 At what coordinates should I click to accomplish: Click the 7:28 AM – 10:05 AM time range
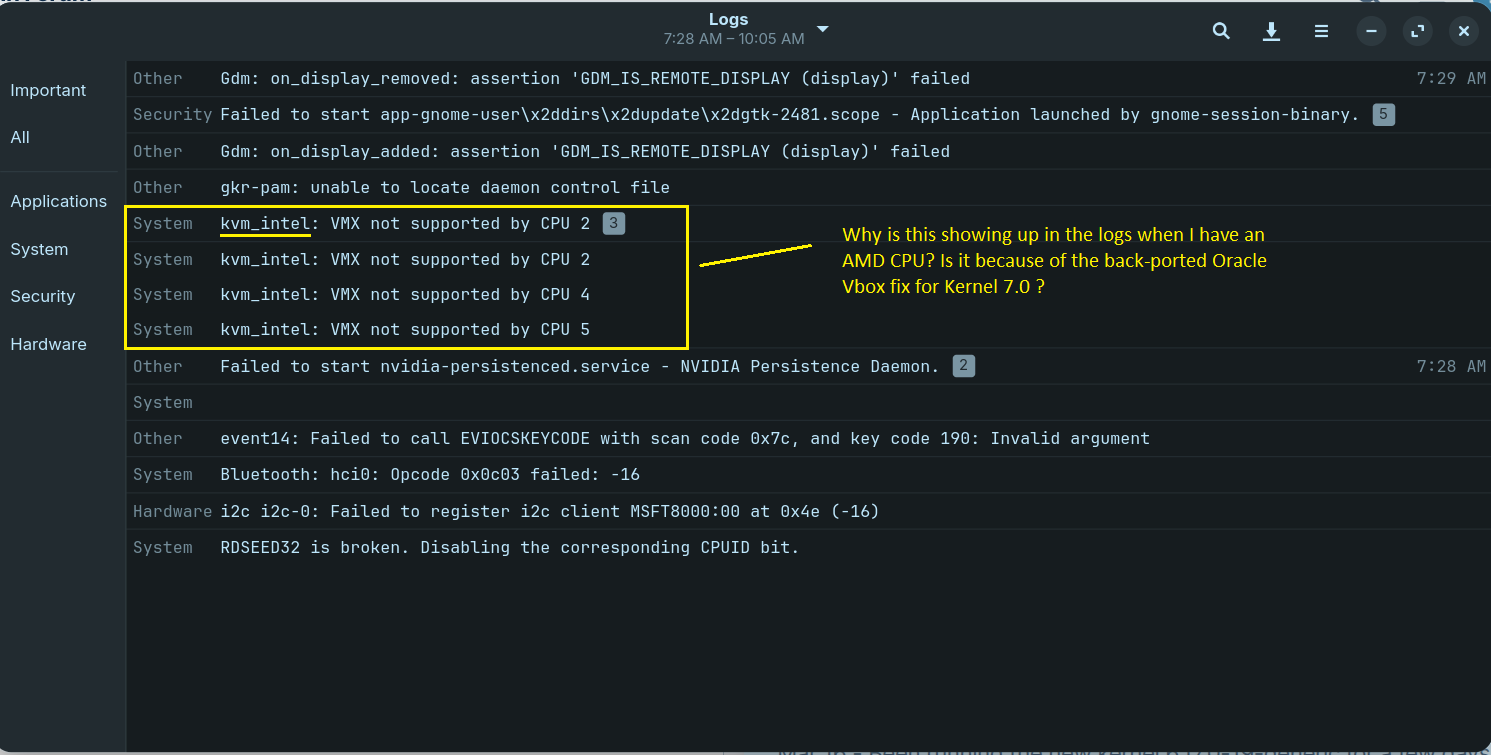[x=733, y=39]
